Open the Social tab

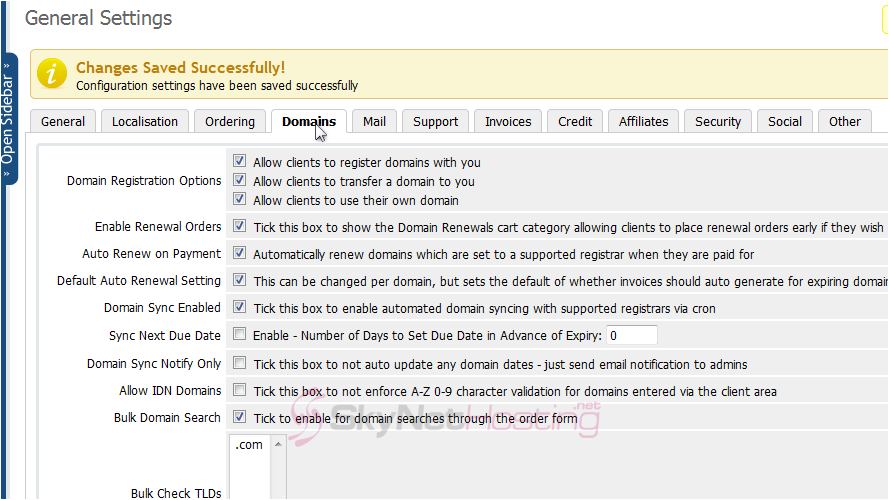tap(785, 121)
